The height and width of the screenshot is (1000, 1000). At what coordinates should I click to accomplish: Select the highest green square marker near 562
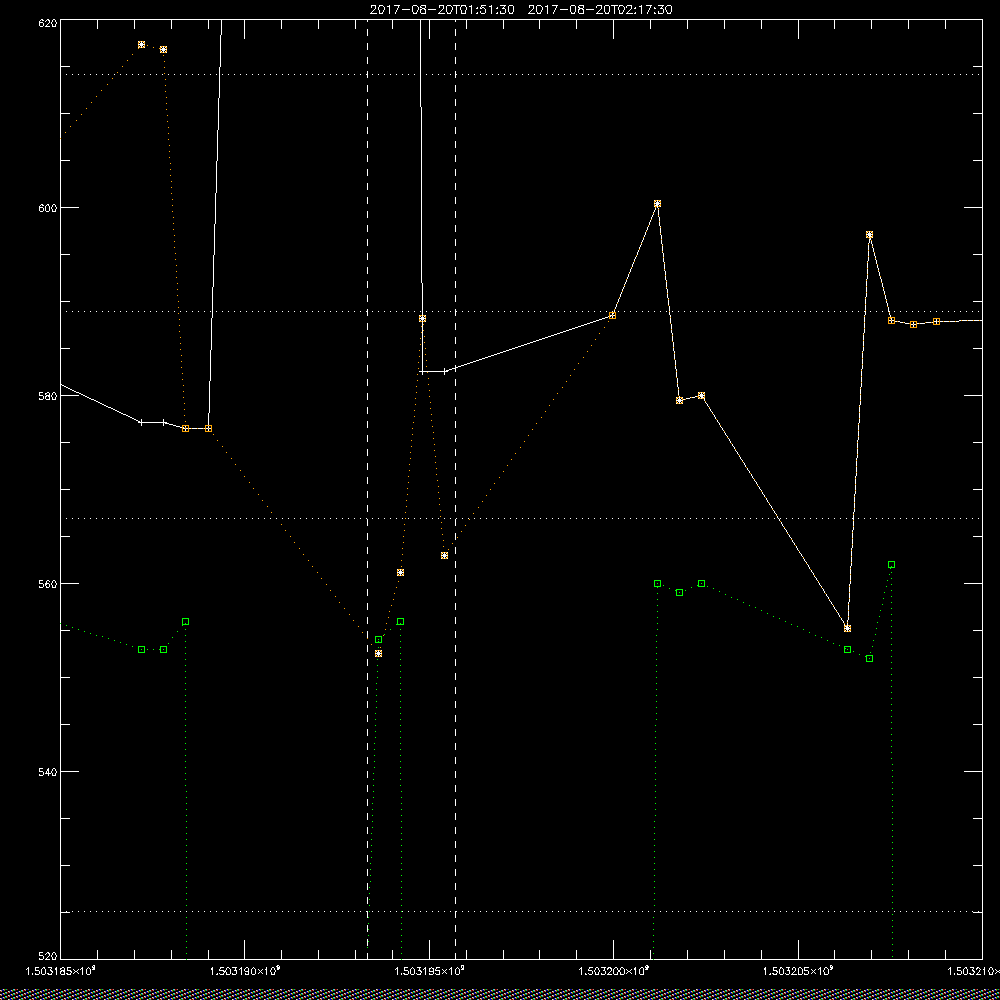point(891,564)
